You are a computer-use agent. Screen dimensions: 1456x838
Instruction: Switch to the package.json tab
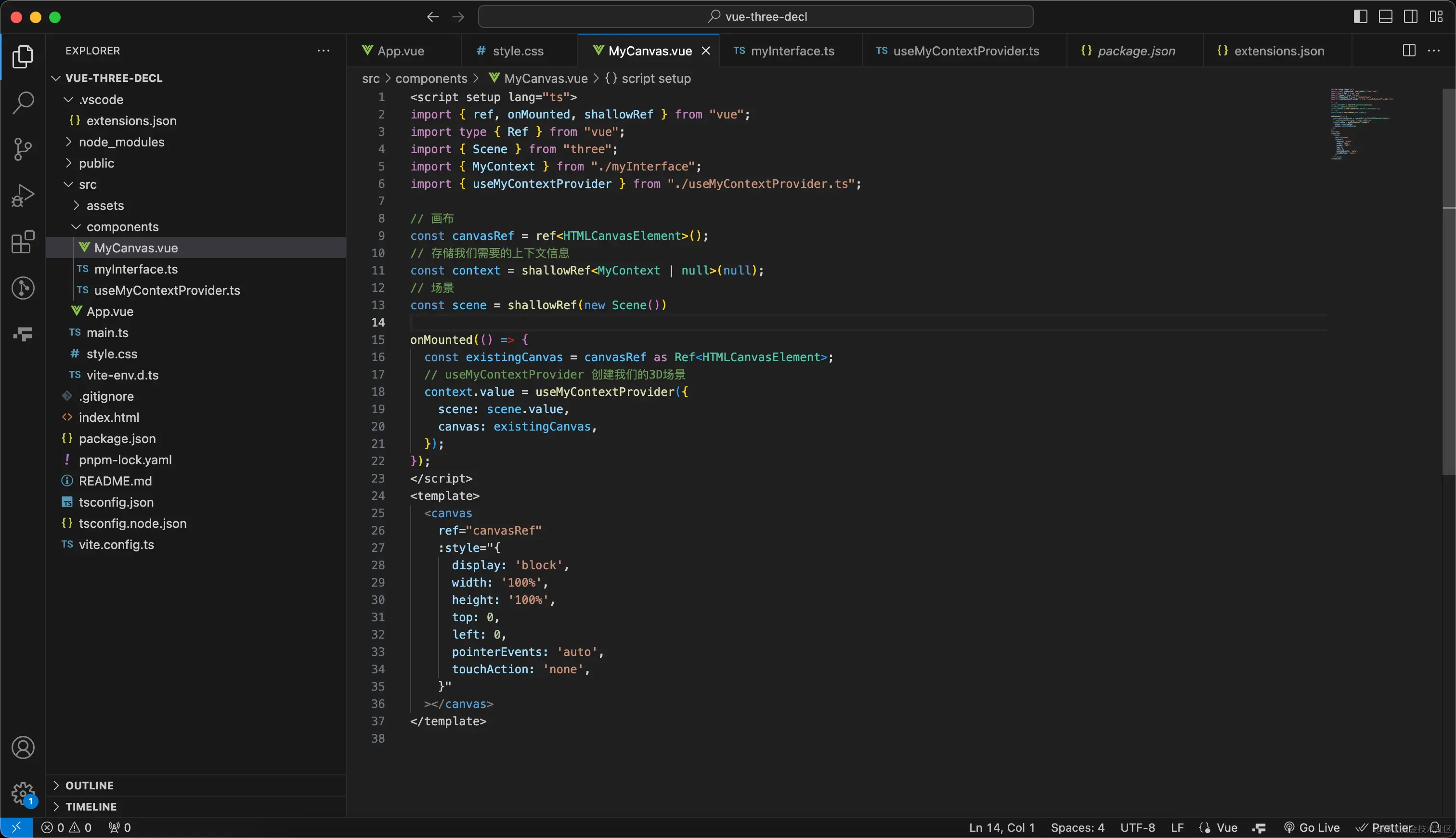(x=1136, y=51)
